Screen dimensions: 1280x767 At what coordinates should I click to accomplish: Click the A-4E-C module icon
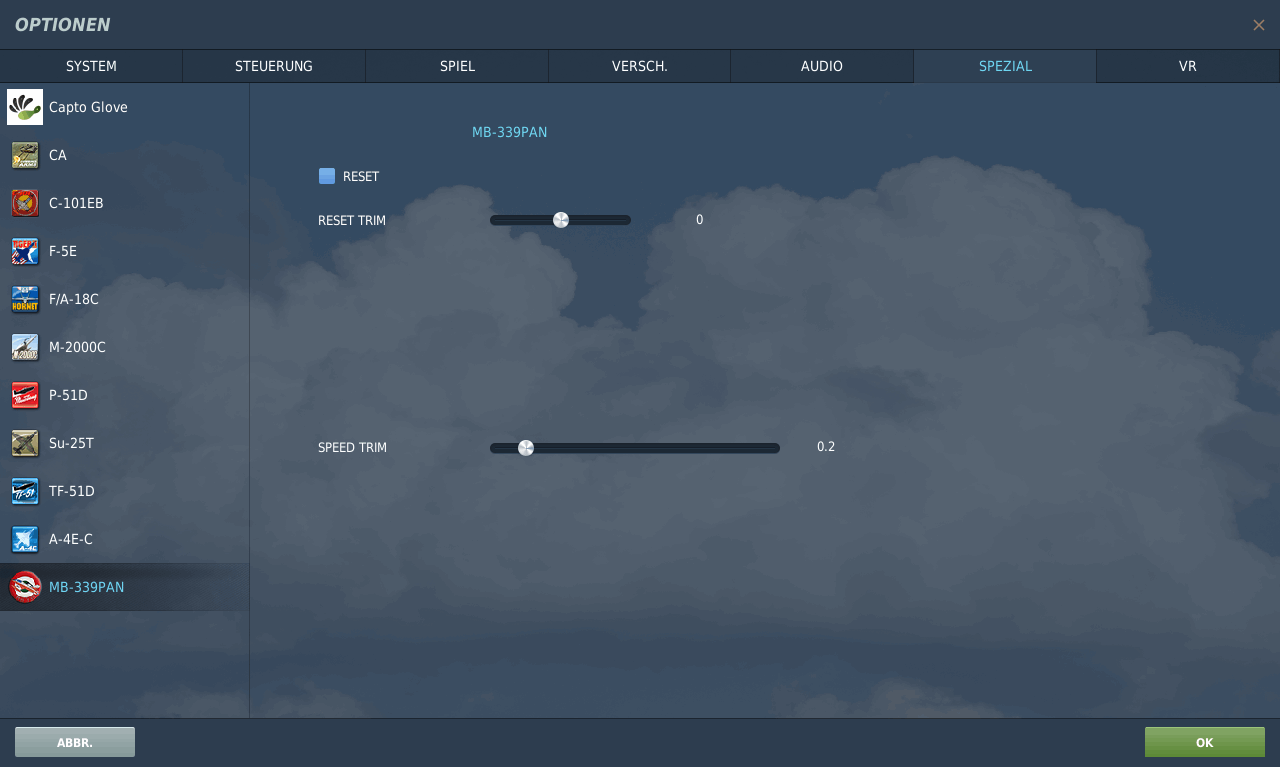(x=25, y=539)
